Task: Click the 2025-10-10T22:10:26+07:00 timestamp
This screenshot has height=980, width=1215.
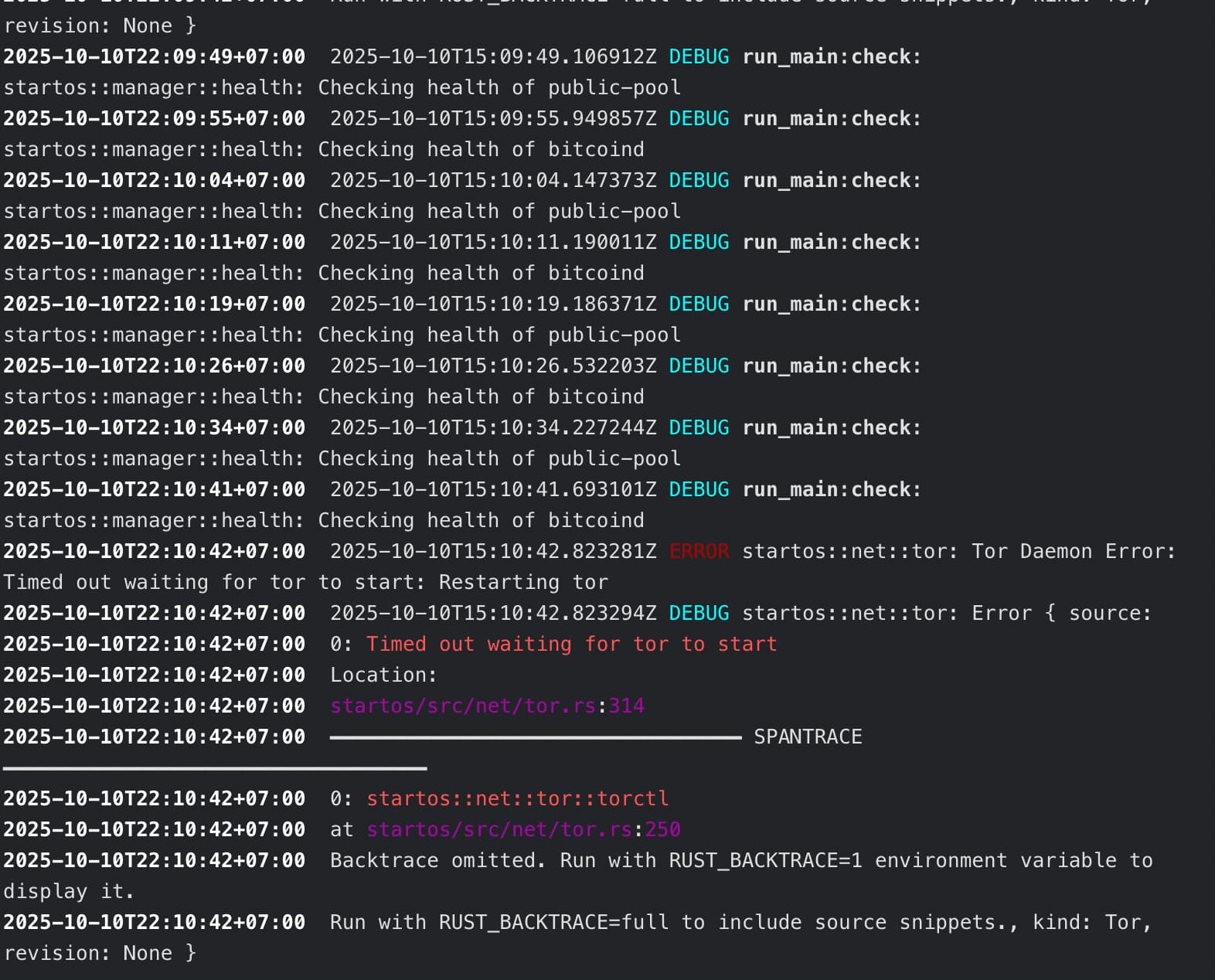Action: tap(155, 366)
